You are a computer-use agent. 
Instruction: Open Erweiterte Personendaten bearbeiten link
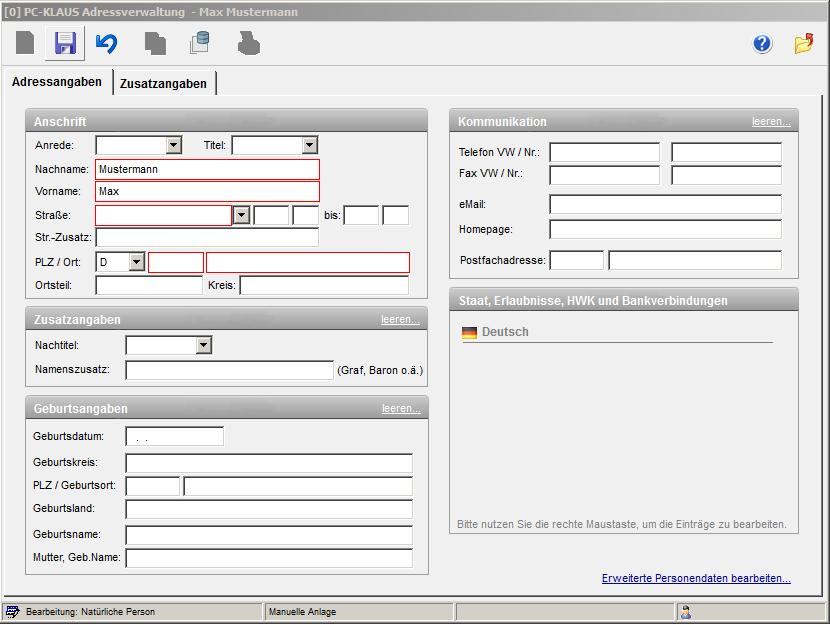tap(695, 579)
